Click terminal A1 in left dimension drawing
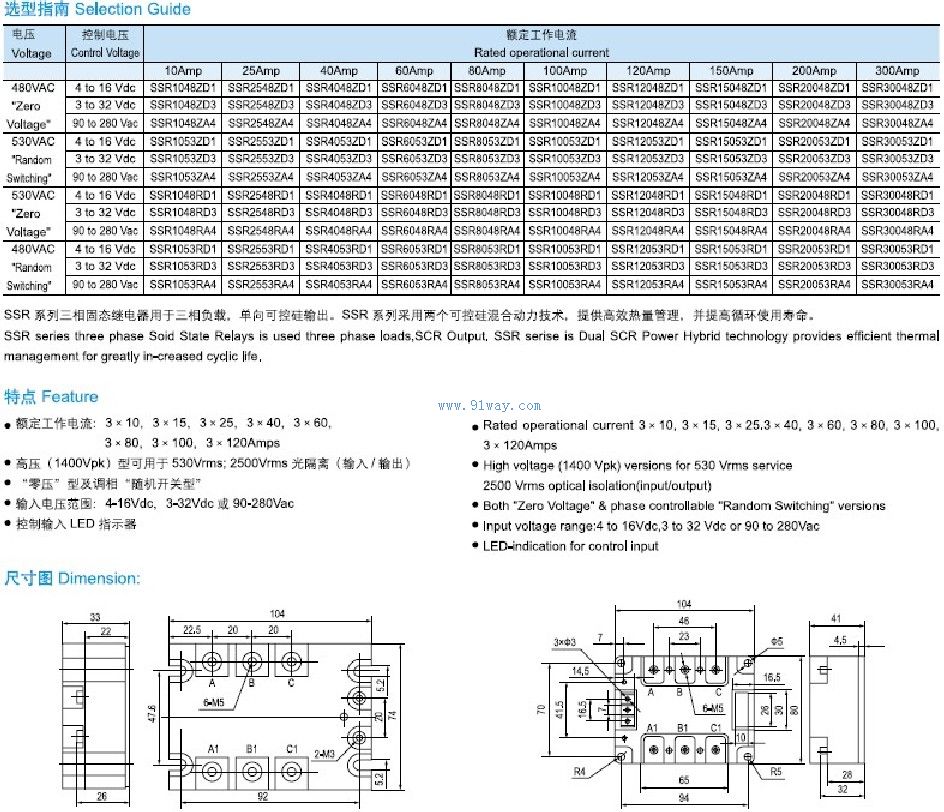 tap(213, 747)
